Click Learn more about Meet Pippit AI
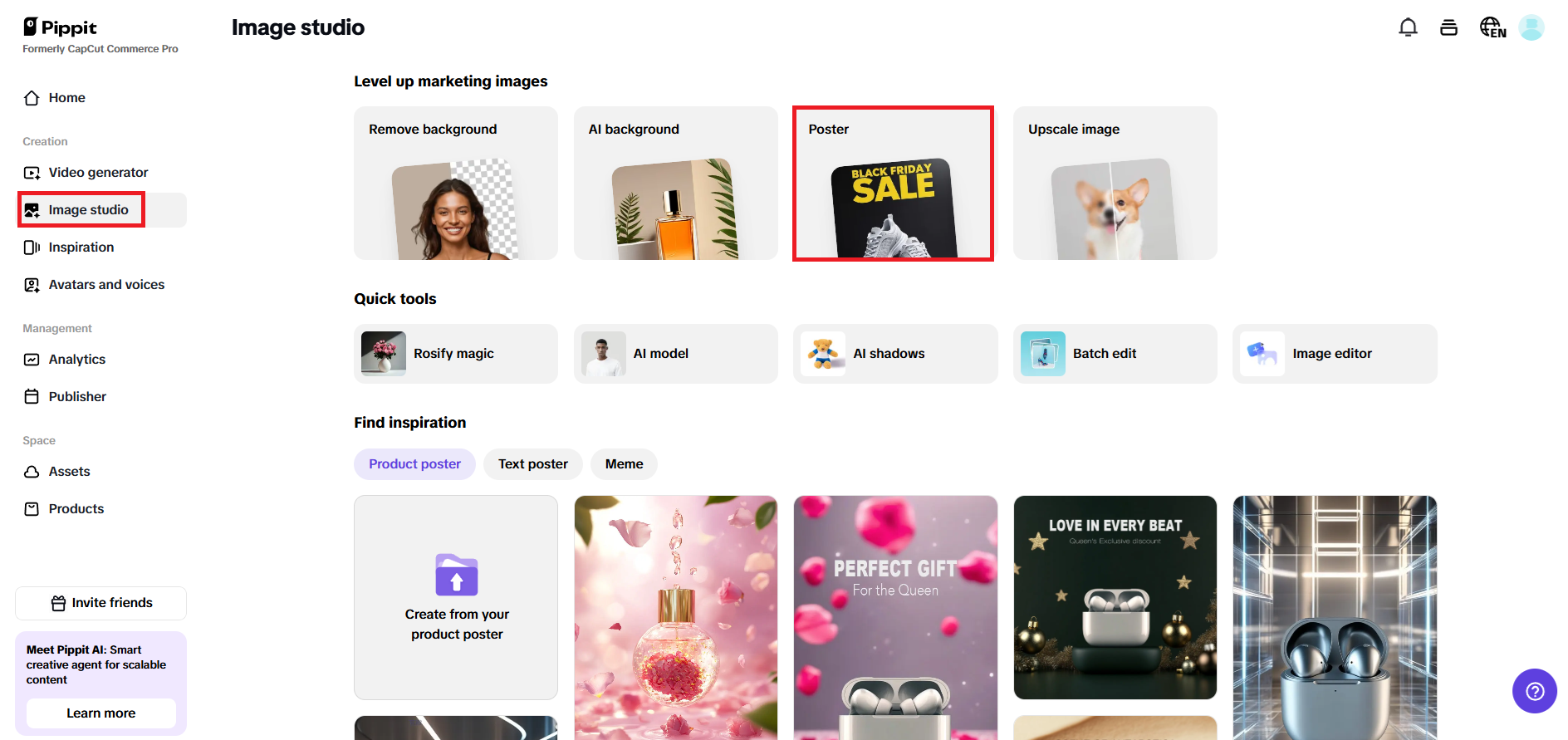The image size is (1568, 740). 100,713
